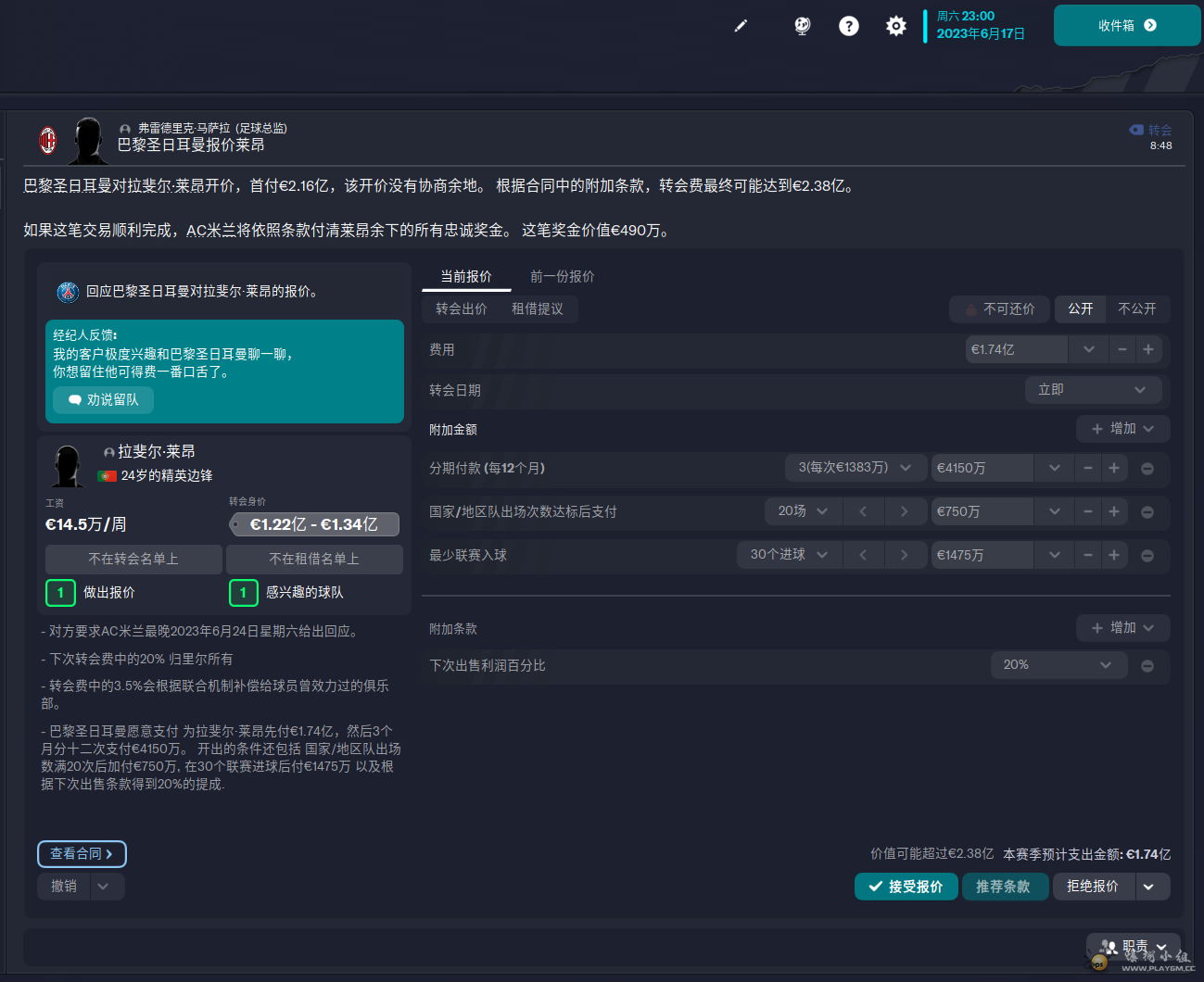
Task: Toggle 不在转会名单上 transfer list status
Action: point(133,559)
